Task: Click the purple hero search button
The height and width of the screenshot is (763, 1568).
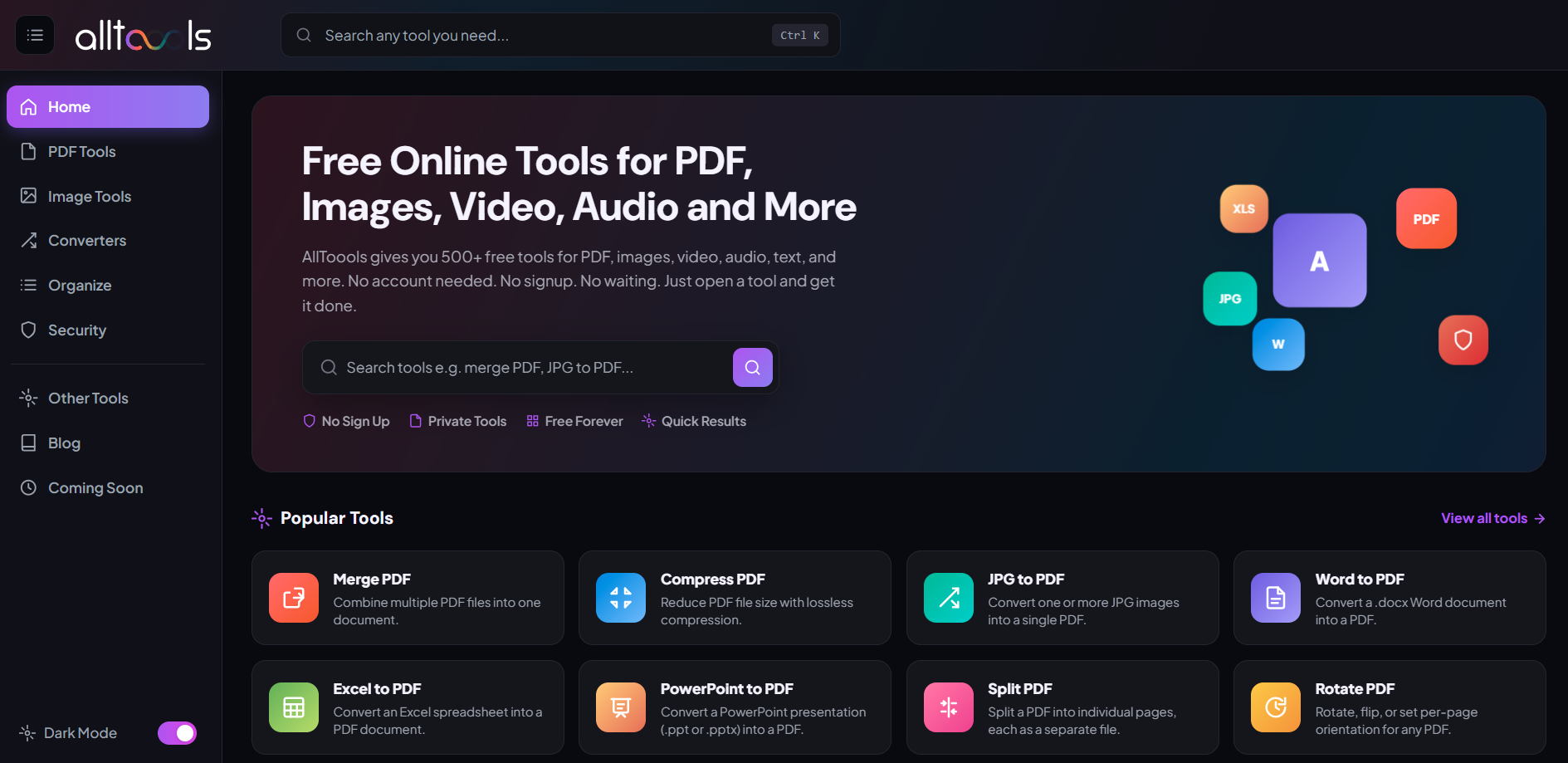Action: [x=753, y=368]
